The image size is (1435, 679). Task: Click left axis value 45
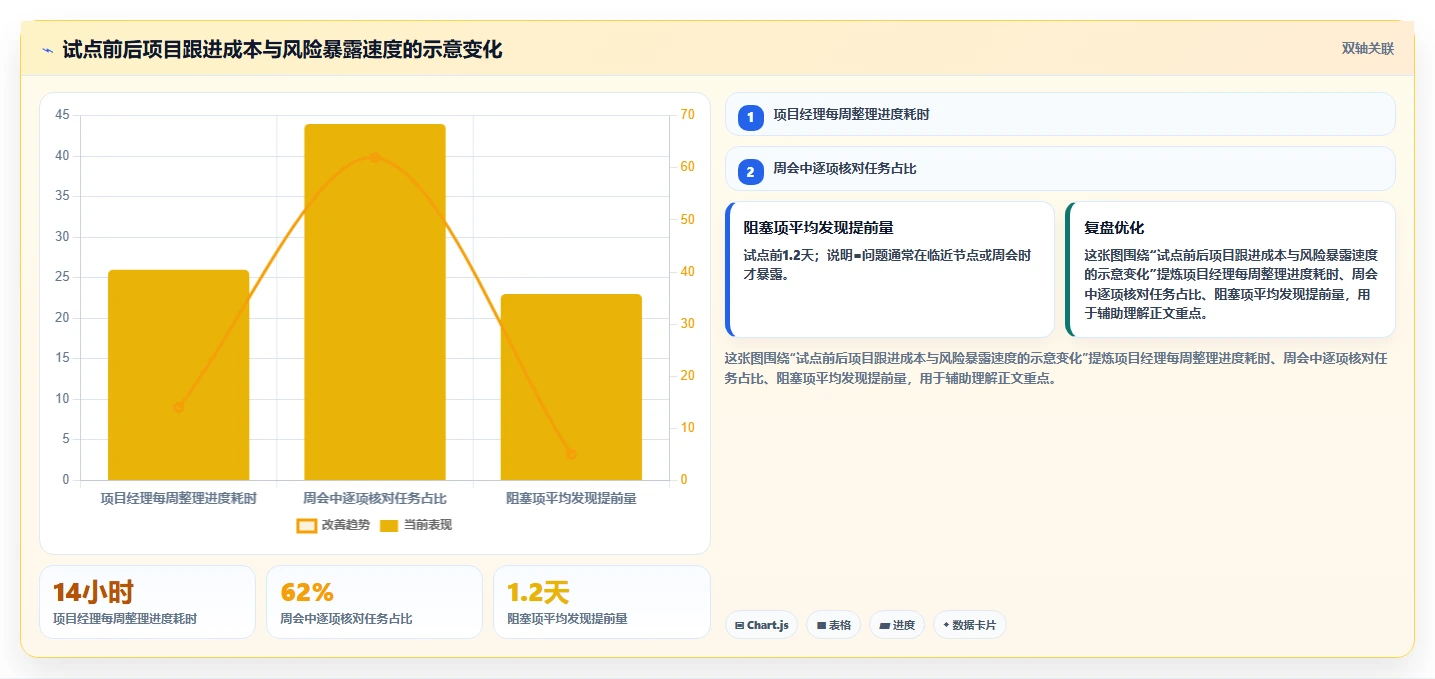(62, 115)
